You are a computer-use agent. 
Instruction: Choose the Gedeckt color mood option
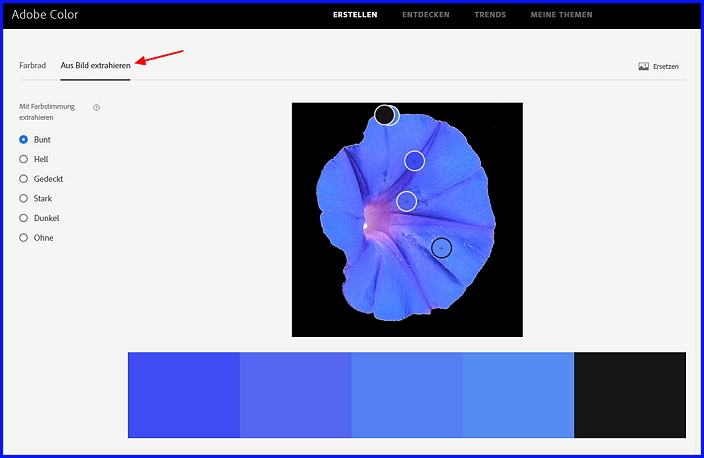[24, 179]
